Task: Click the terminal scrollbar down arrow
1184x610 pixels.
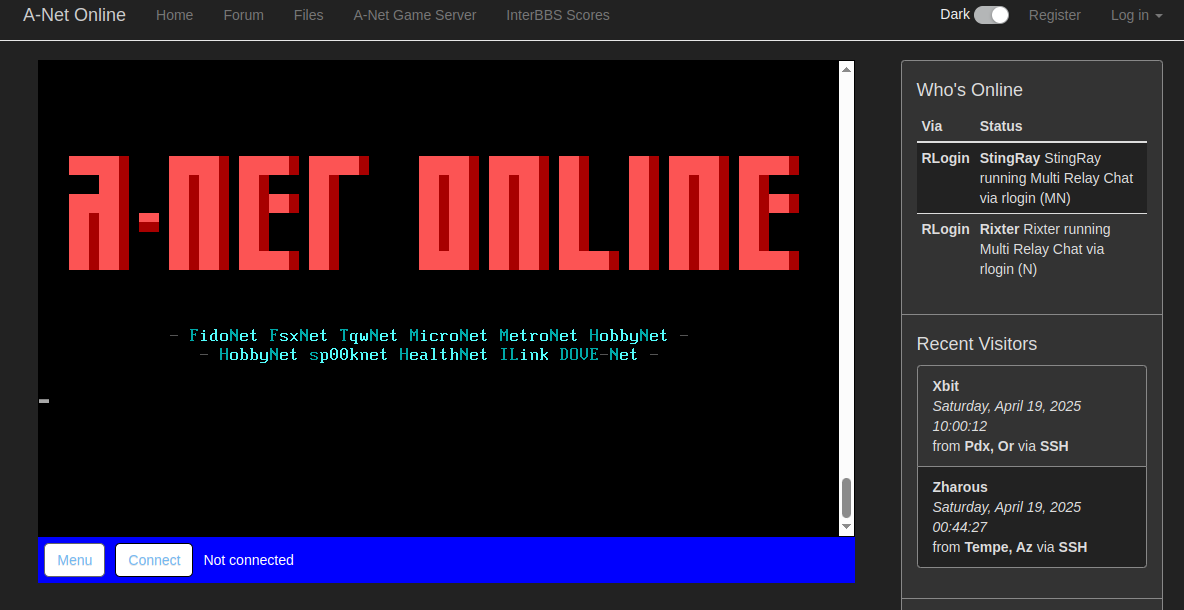Action: (x=846, y=526)
